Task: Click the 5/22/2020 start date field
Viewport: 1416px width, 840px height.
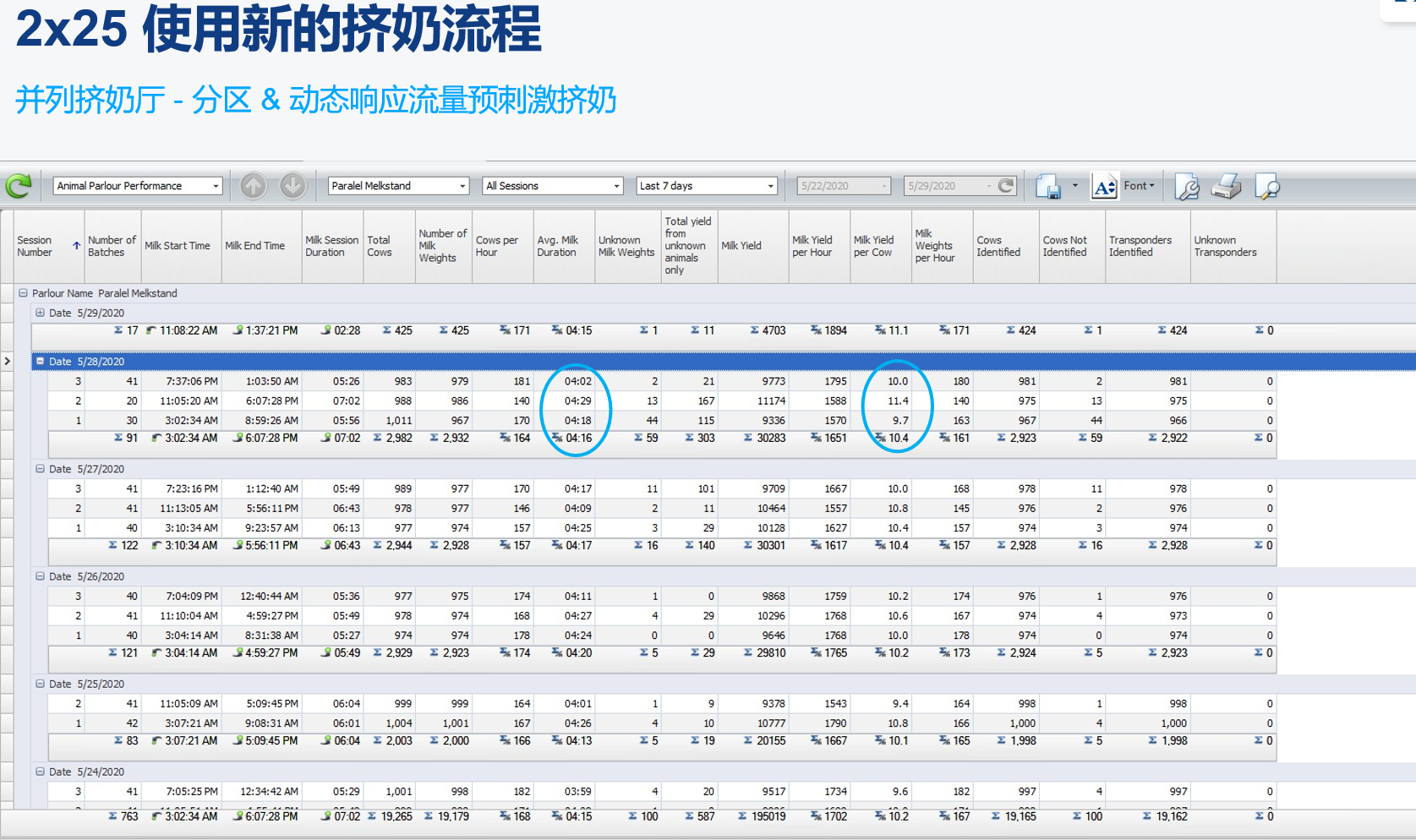Action: 844,186
